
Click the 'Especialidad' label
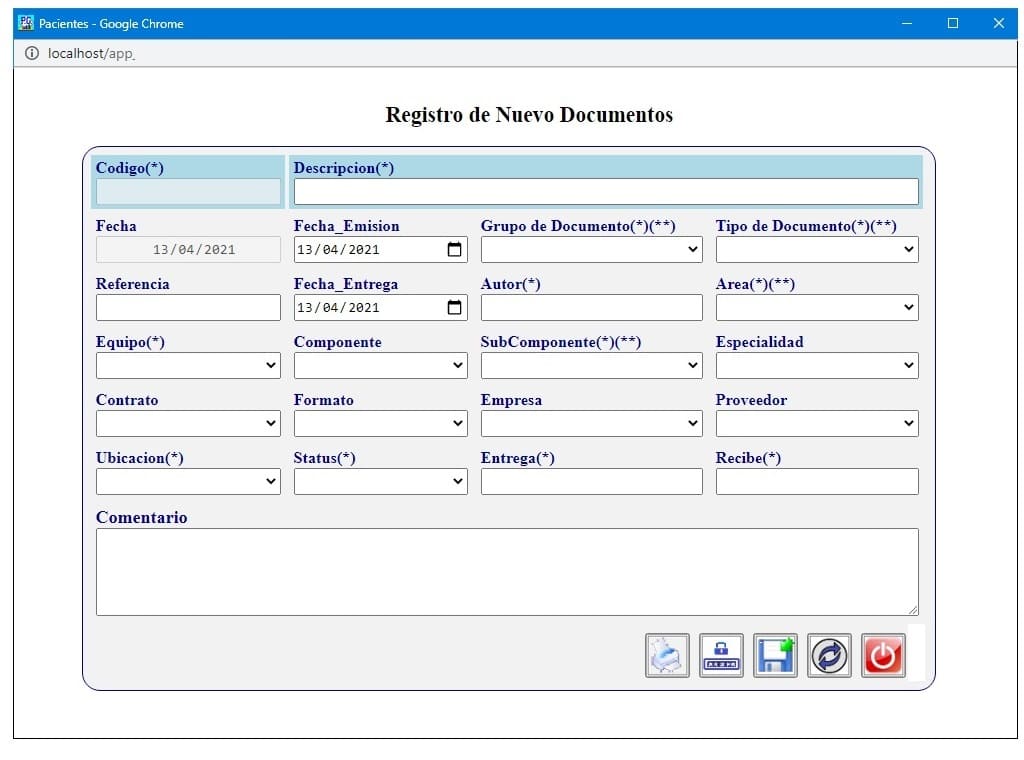click(760, 342)
